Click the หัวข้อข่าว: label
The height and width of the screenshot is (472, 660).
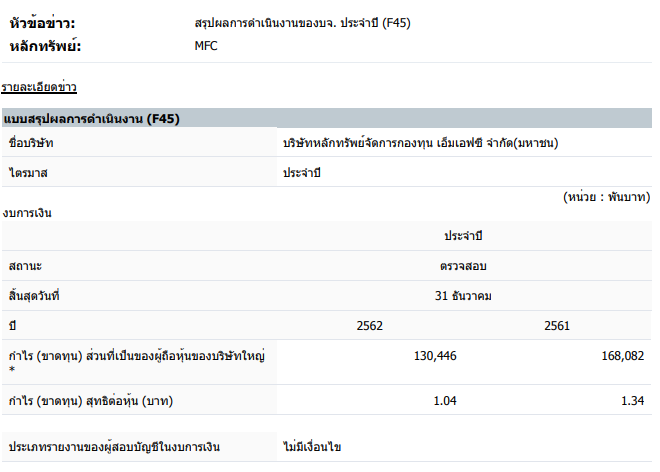(x=43, y=23)
